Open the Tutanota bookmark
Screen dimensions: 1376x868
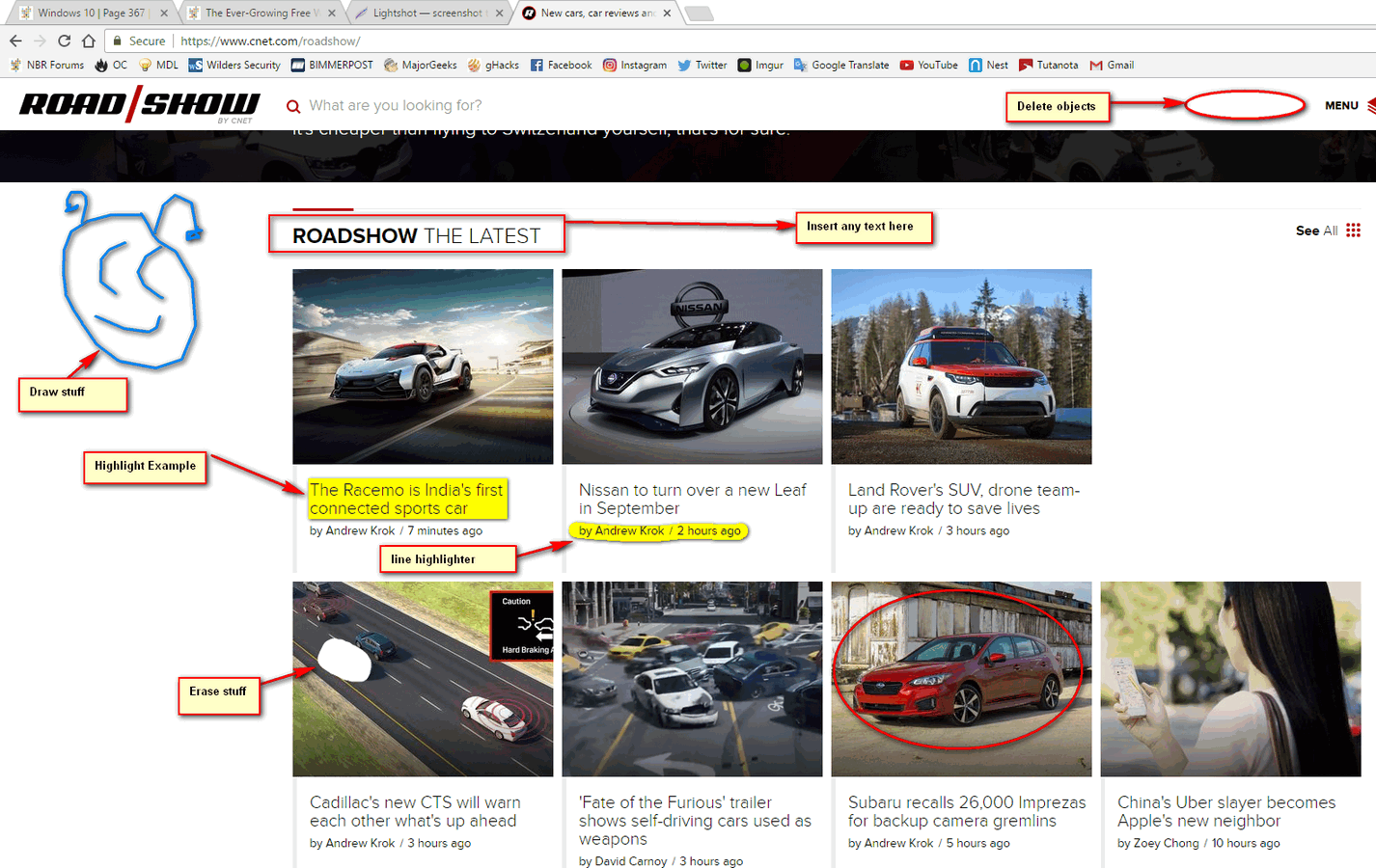click(1049, 66)
